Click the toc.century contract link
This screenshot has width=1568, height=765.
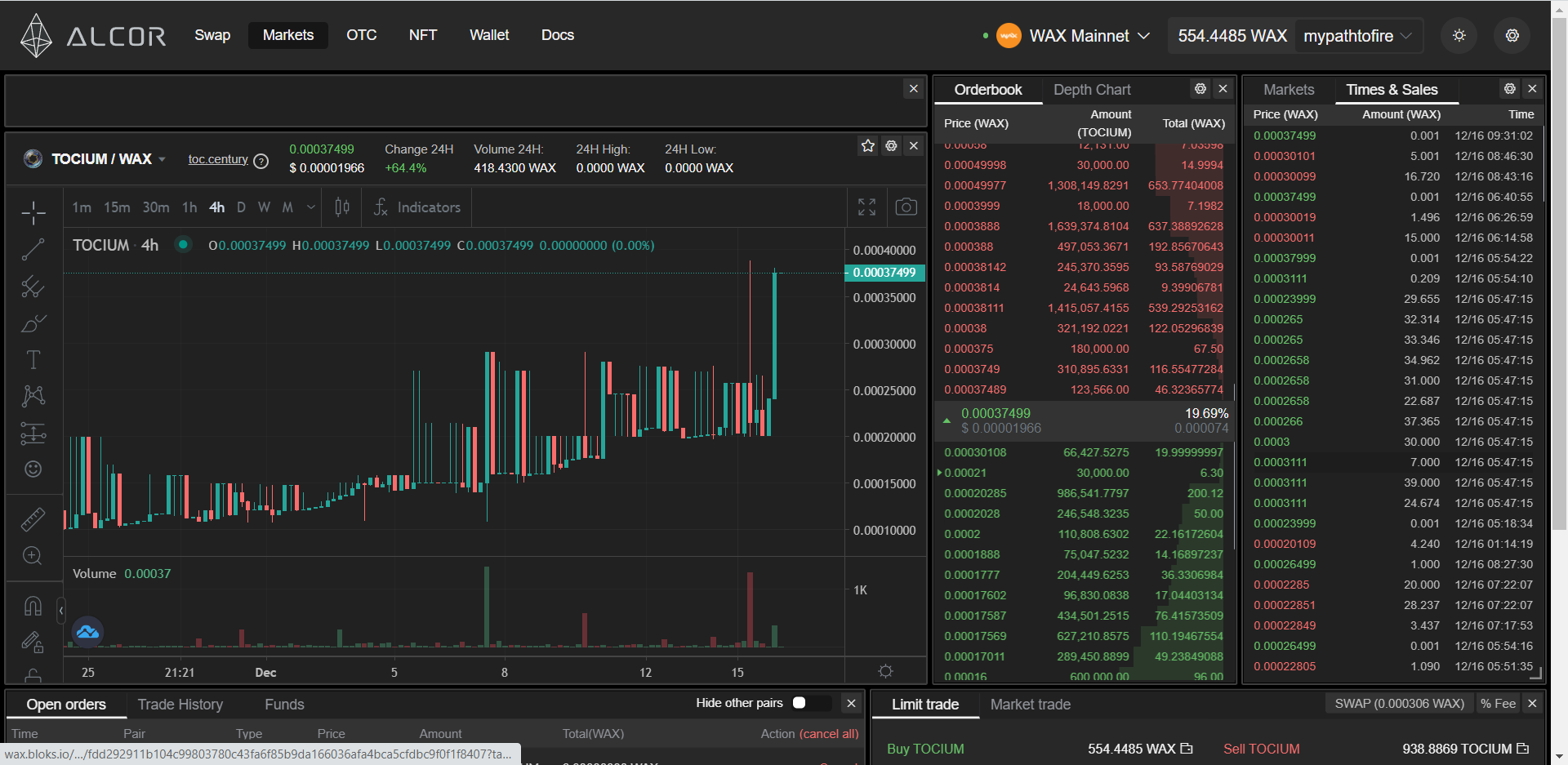(x=218, y=159)
